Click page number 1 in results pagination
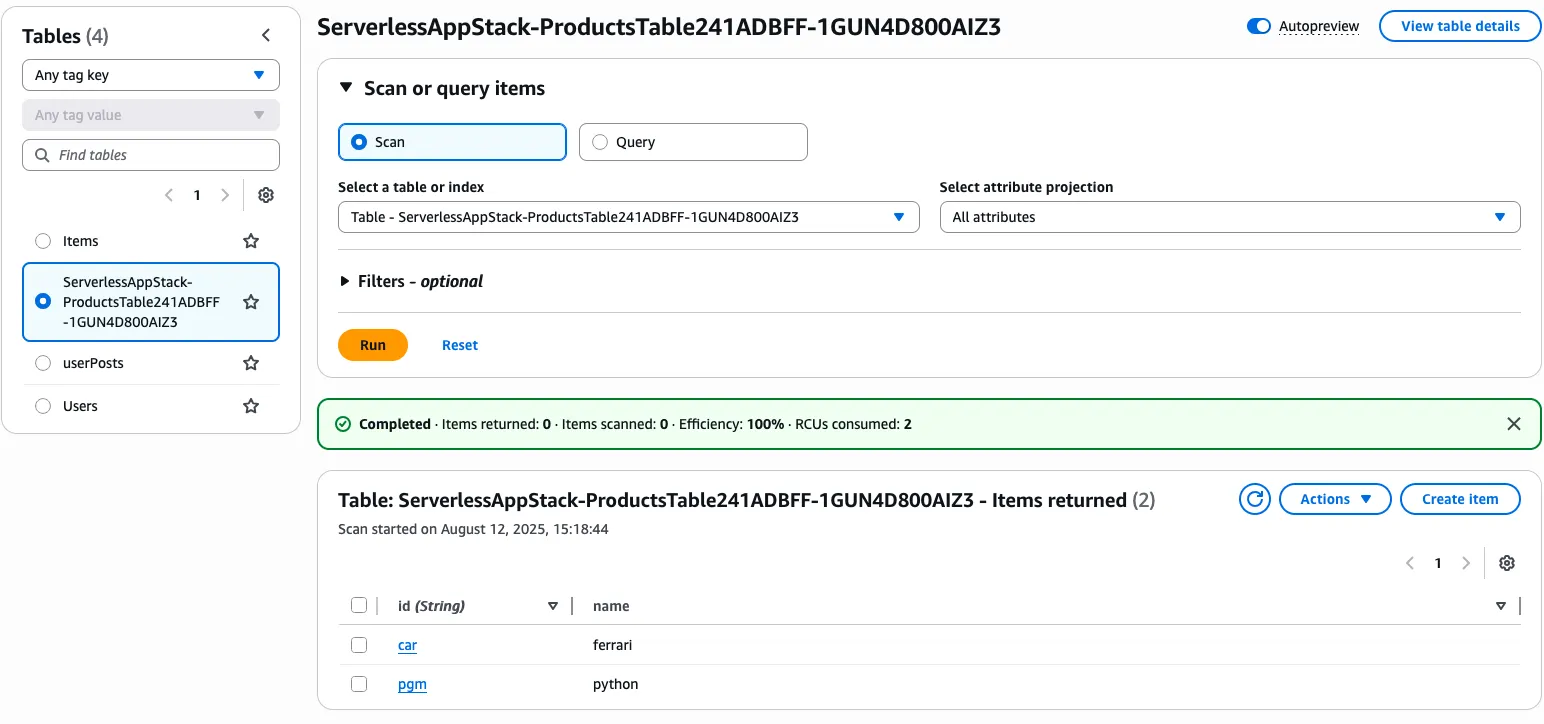The height and width of the screenshot is (724, 1544). coord(1438,563)
